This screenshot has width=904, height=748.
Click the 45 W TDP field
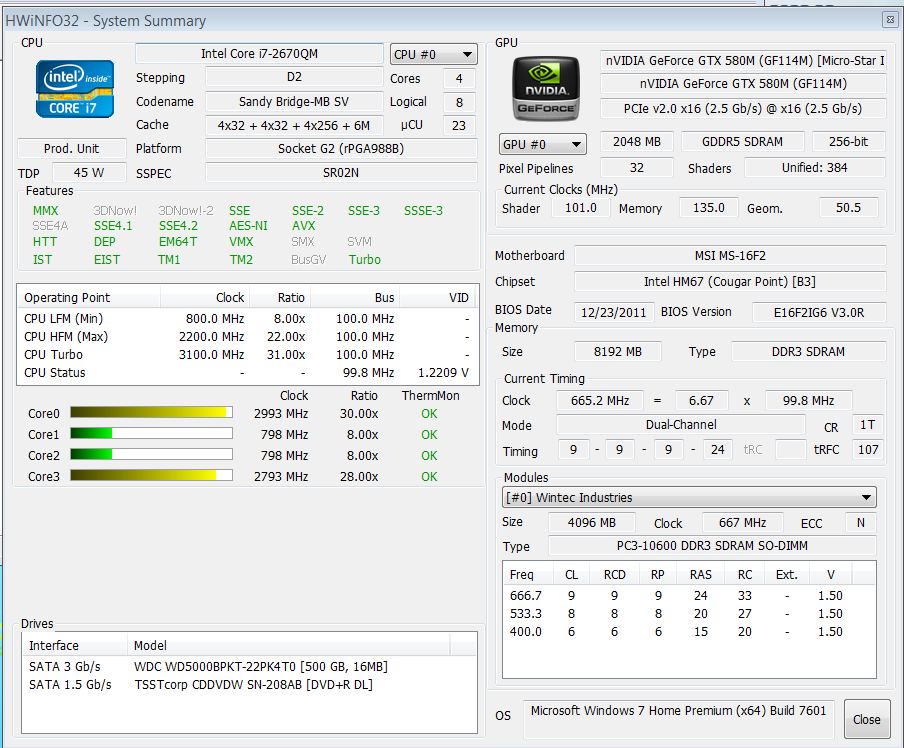(89, 172)
